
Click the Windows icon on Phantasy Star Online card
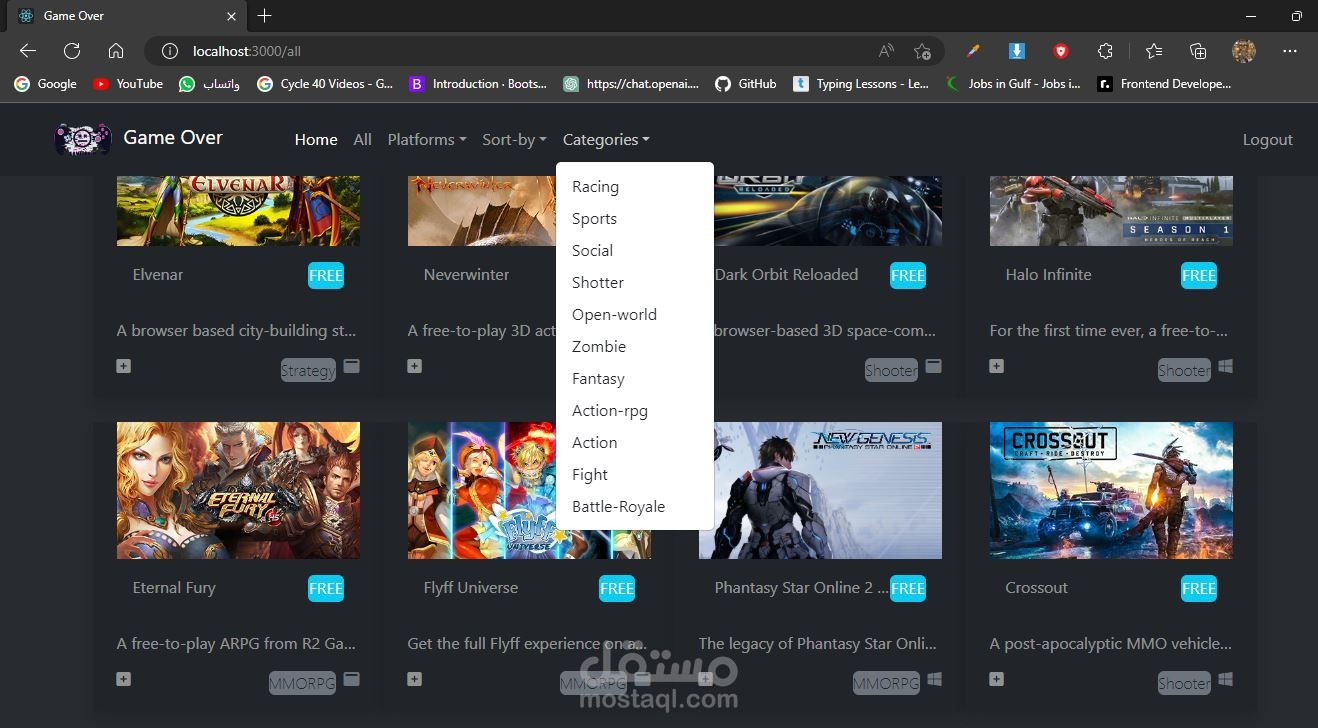pos(934,679)
